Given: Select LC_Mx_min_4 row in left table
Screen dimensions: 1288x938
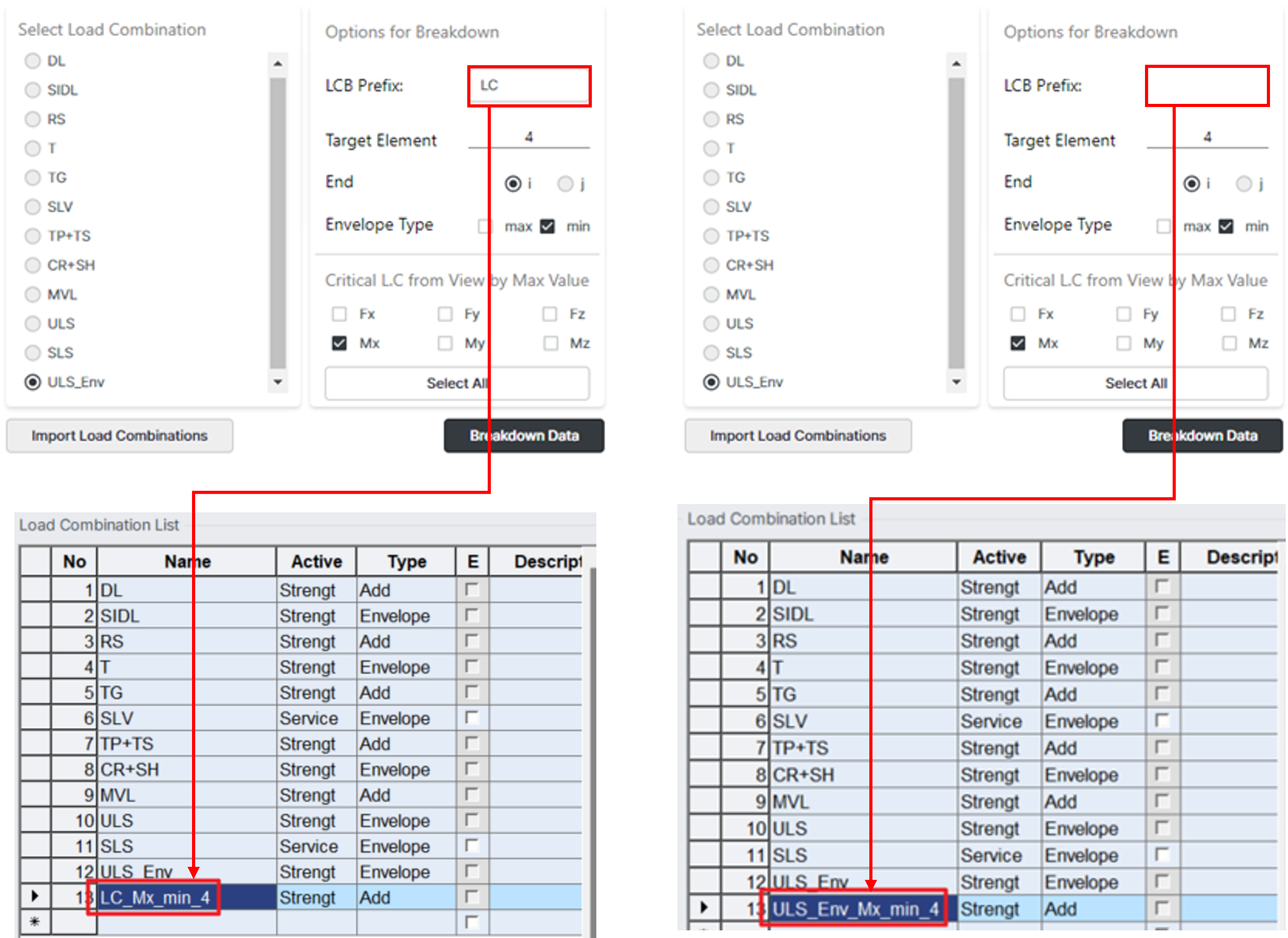Looking at the screenshot, I should point(301,897).
